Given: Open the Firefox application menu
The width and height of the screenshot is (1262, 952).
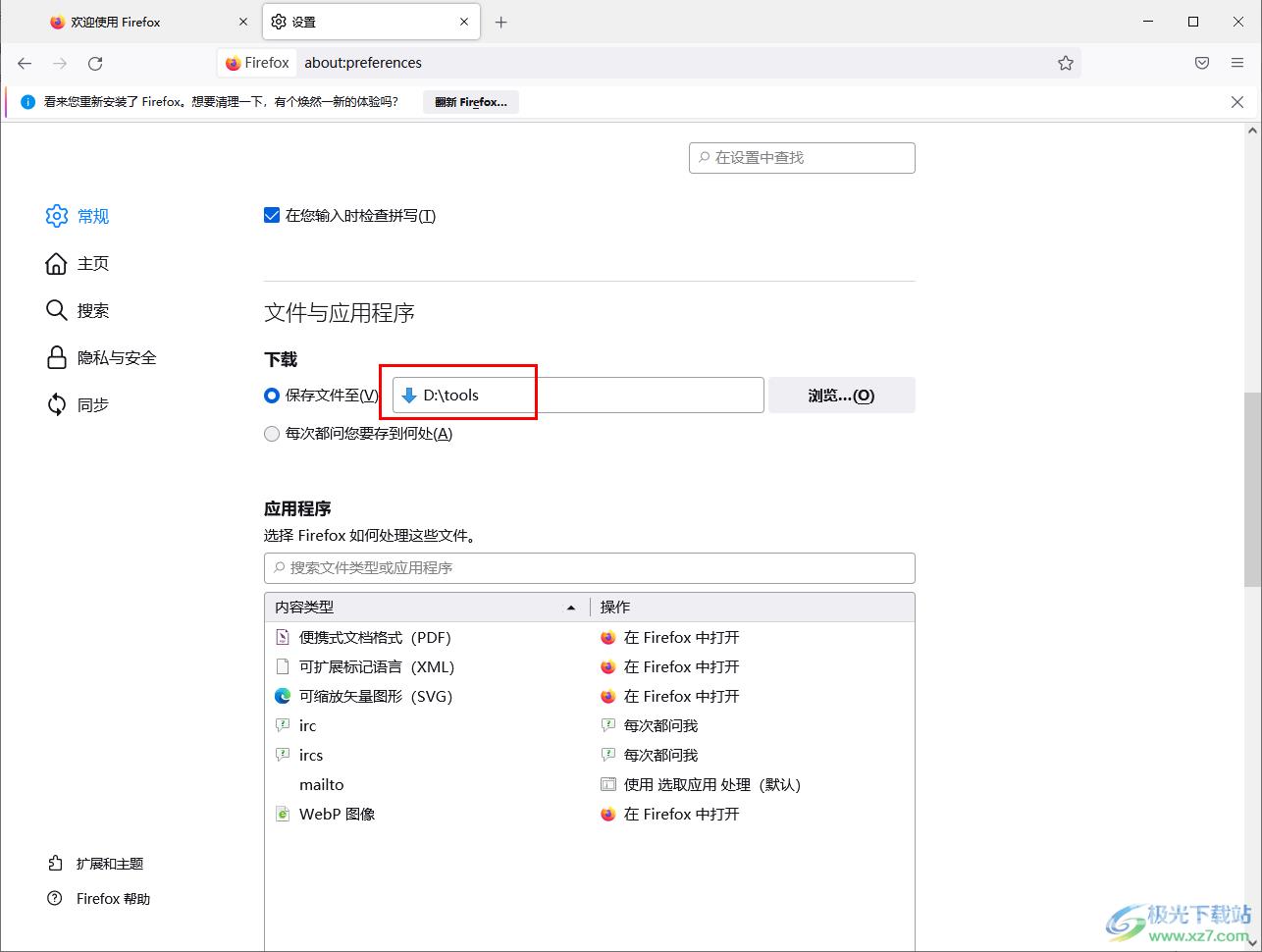Looking at the screenshot, I should pos(1237,63).
